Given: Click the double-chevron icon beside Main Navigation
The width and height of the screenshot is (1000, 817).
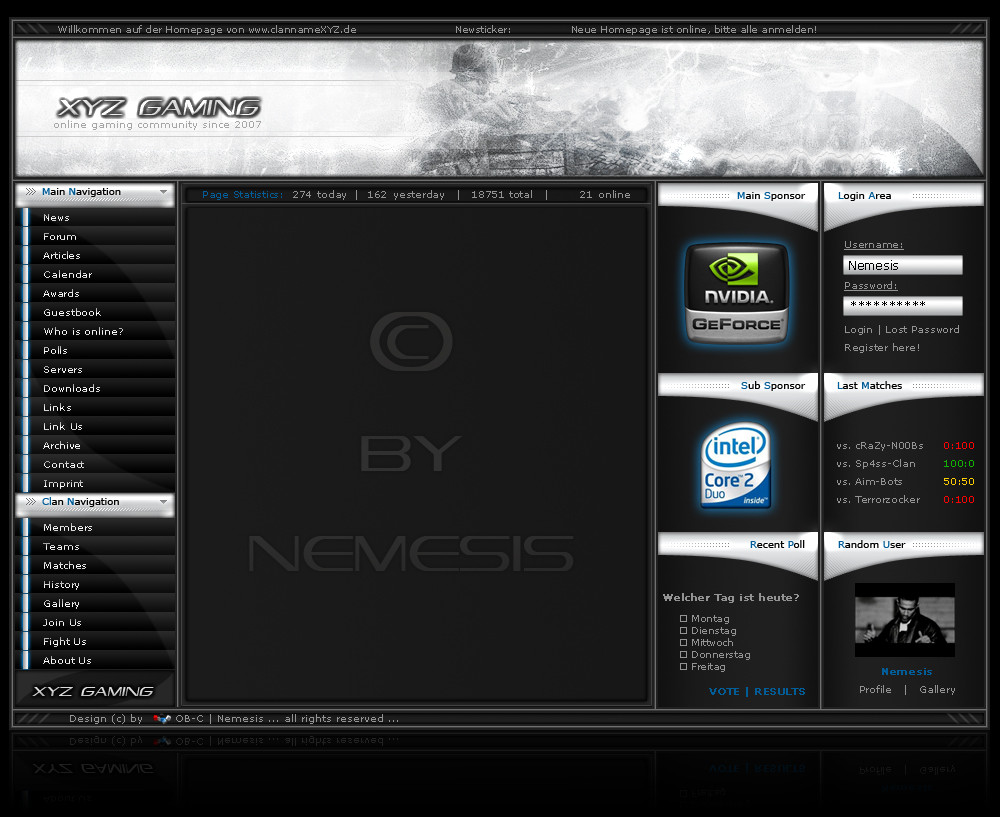Looking at the screenshot, I should click(31, 191).
